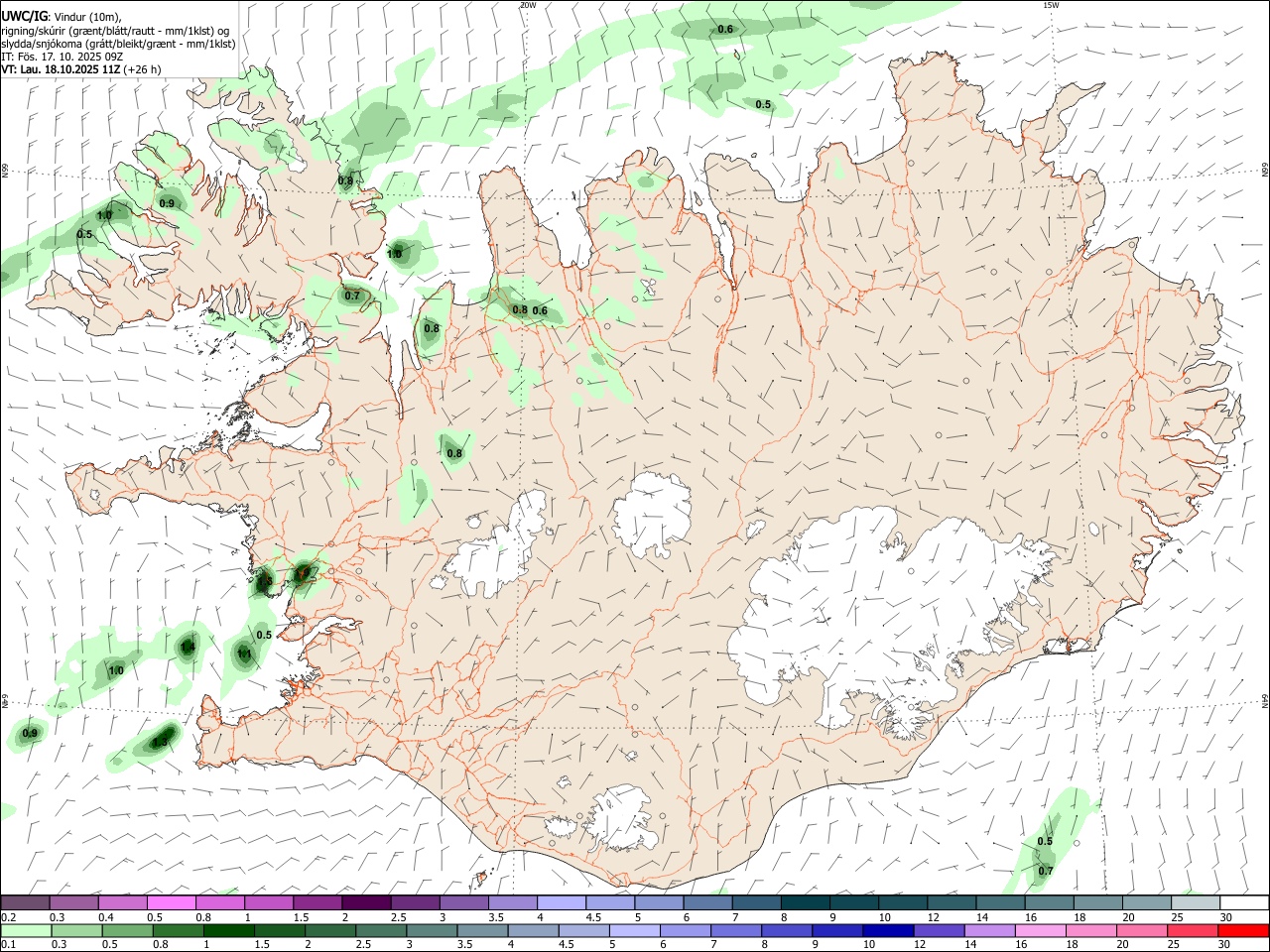Click the 'rigning/skúrir' legend description line
This screenshot has width=1270, height=952.
115,30
